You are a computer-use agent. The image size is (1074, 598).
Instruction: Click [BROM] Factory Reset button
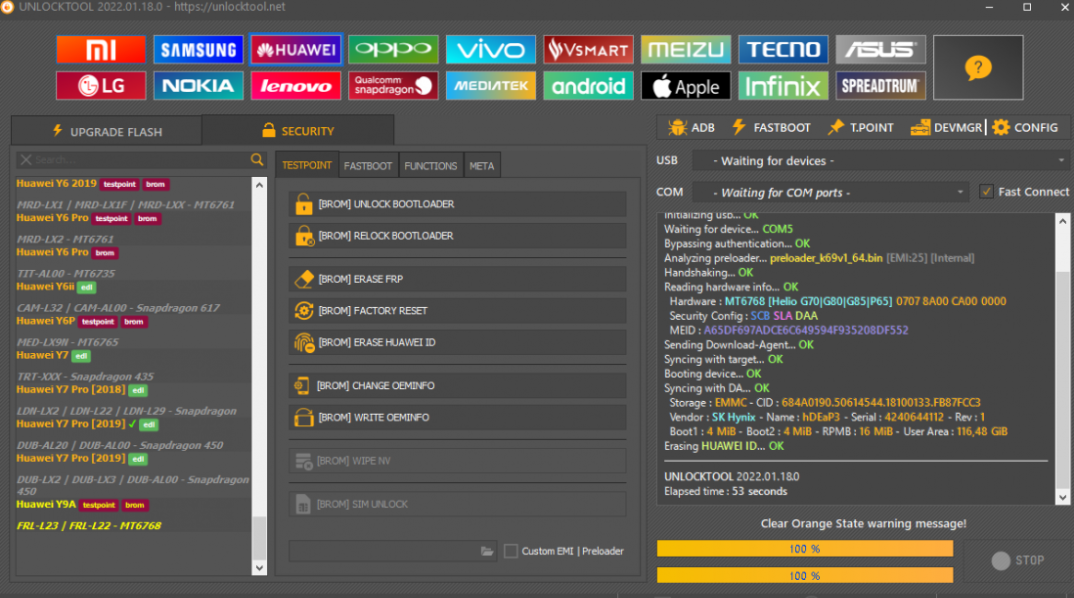click(458, 310)
